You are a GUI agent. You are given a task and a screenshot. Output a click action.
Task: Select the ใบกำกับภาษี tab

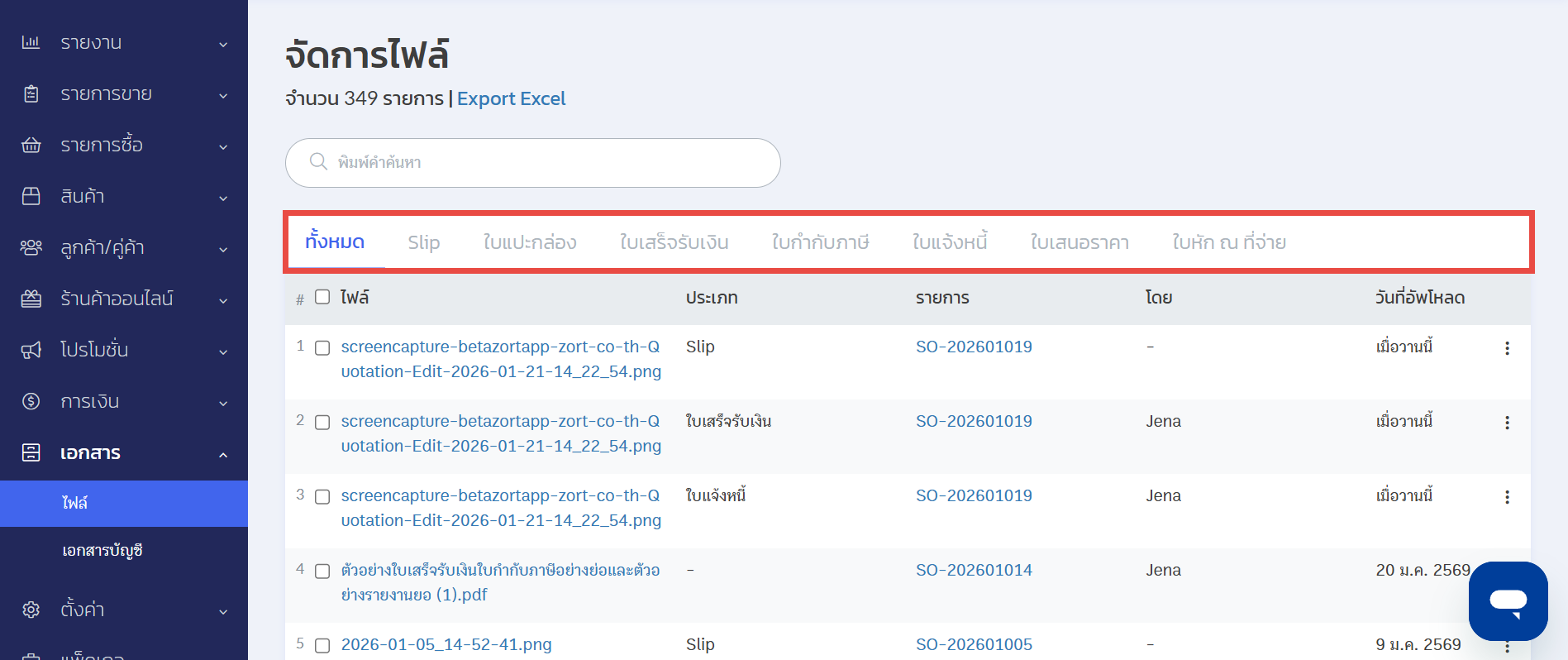[820, 242]
